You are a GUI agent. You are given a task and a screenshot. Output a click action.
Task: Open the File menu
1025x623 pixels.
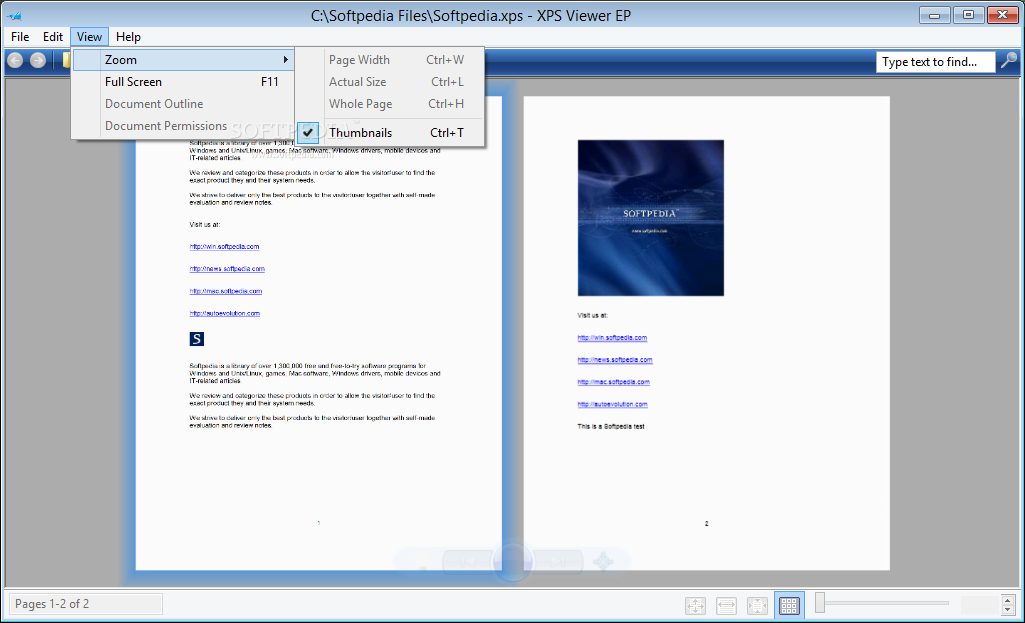pos(20,37)
